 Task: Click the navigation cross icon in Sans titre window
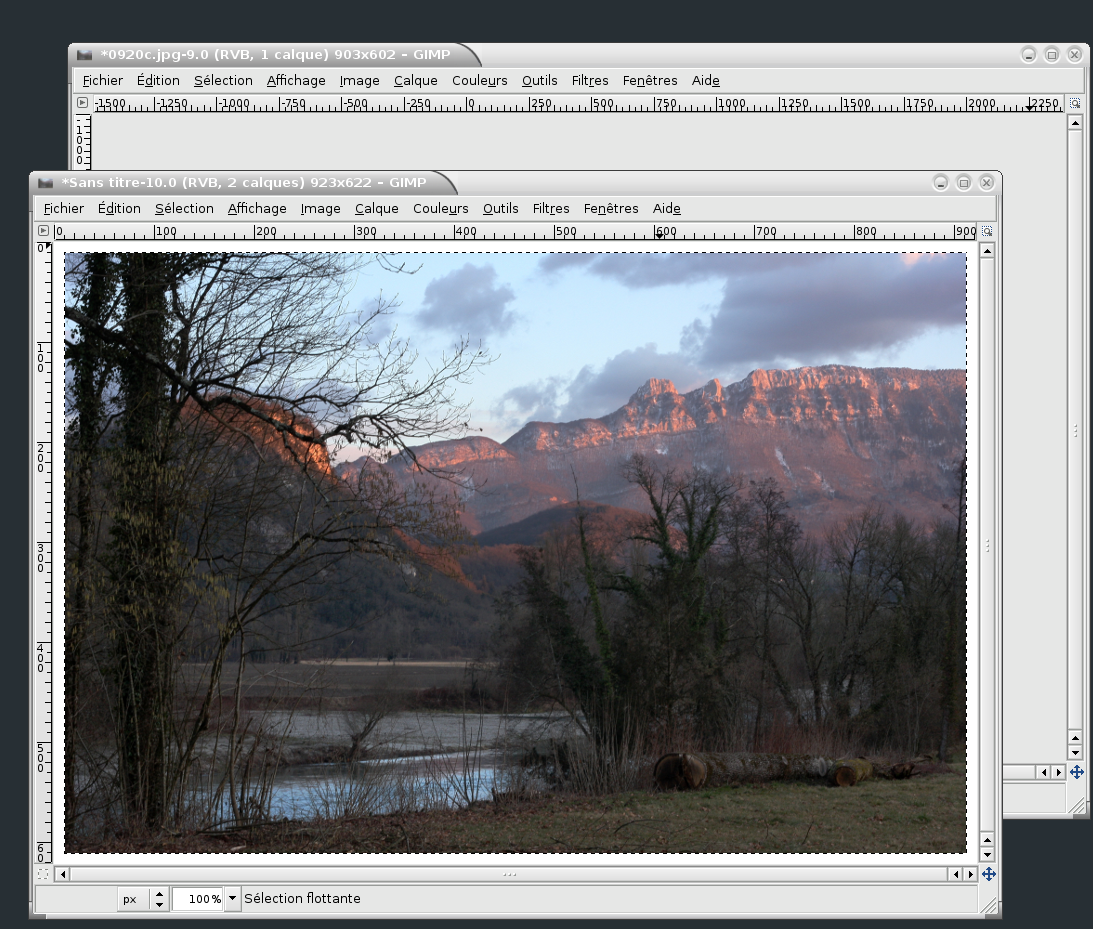point(988,874)
